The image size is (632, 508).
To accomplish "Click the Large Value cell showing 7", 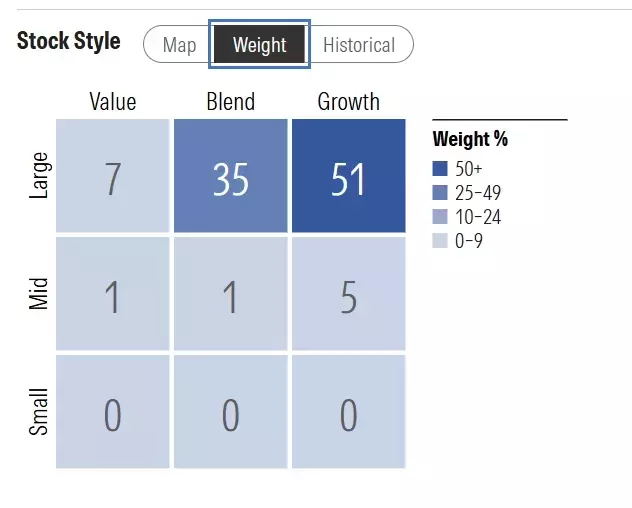I will [113, 176].
